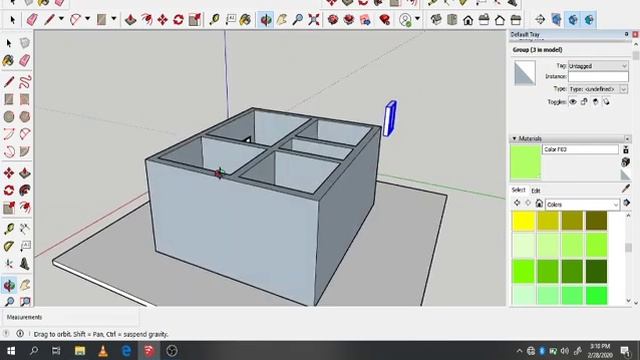
Task: Switch to Iso view icon
Action: pyautogui.click(x=436, y=20)
